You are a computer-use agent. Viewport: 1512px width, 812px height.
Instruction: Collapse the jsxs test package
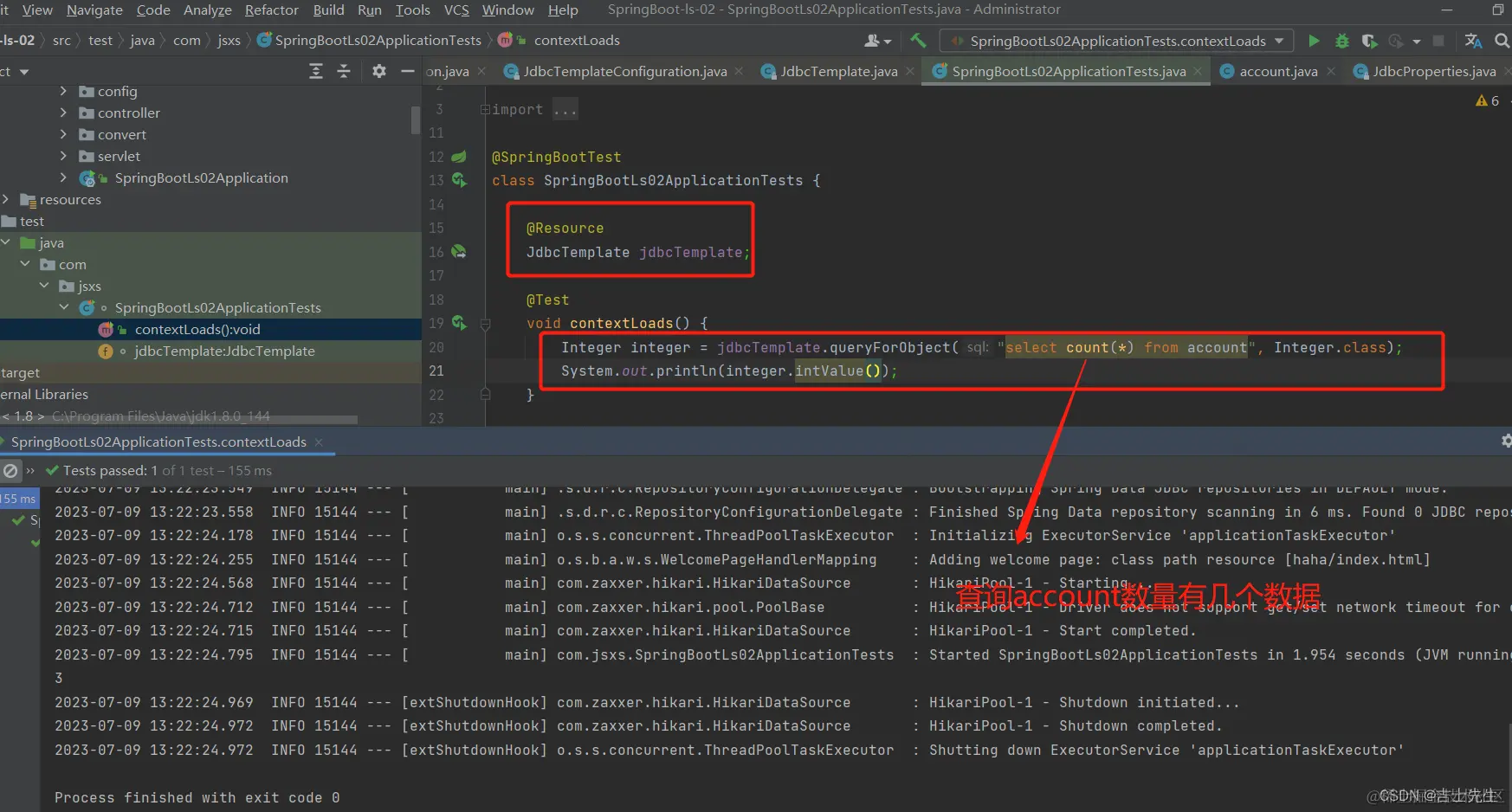[x=44, y=286]
